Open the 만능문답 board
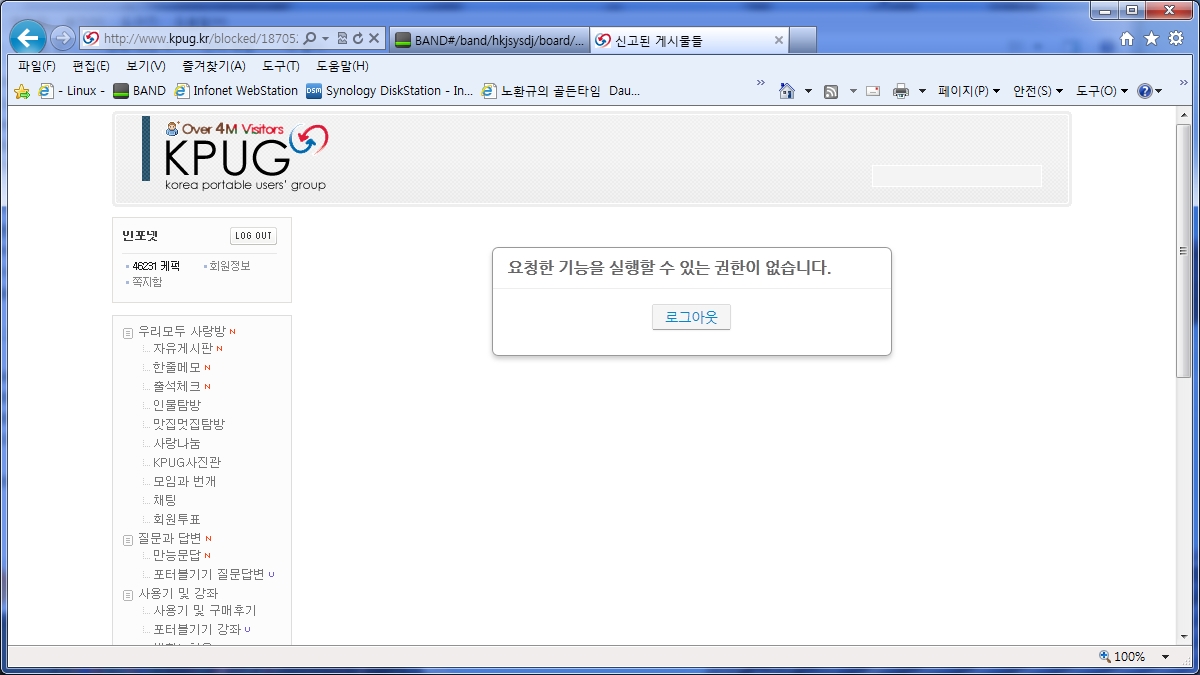1200x675 pixels. pyautogui.click(x=177, y=555)
